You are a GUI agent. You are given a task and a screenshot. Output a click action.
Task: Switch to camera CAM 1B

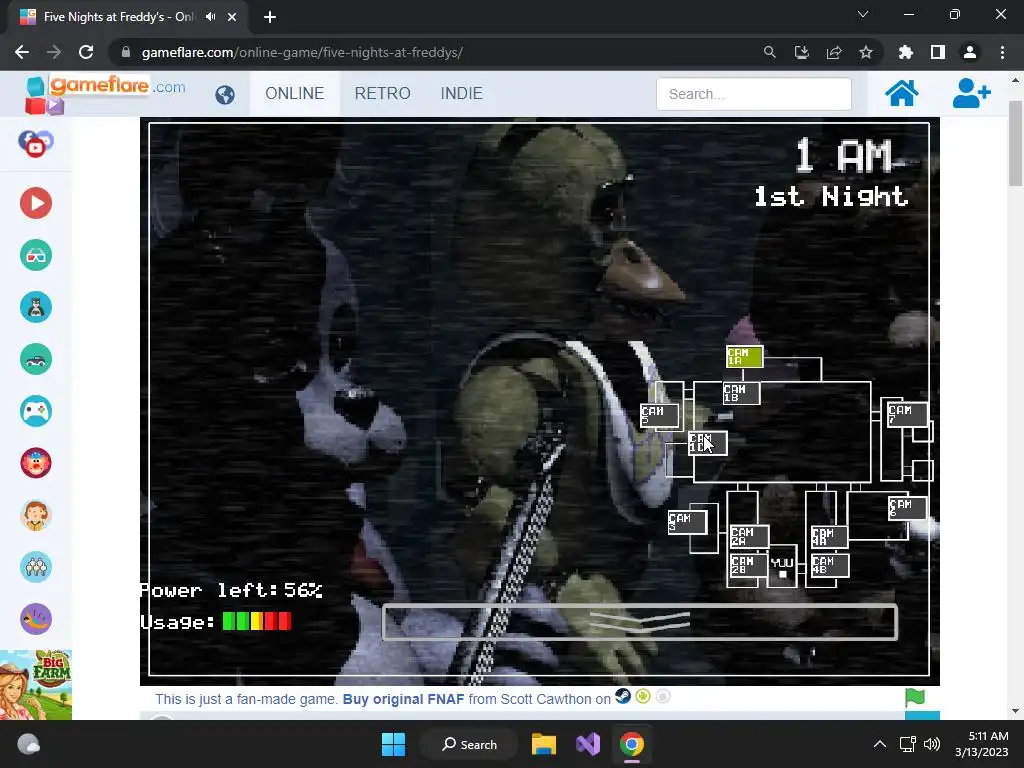[x=741, y=393]
